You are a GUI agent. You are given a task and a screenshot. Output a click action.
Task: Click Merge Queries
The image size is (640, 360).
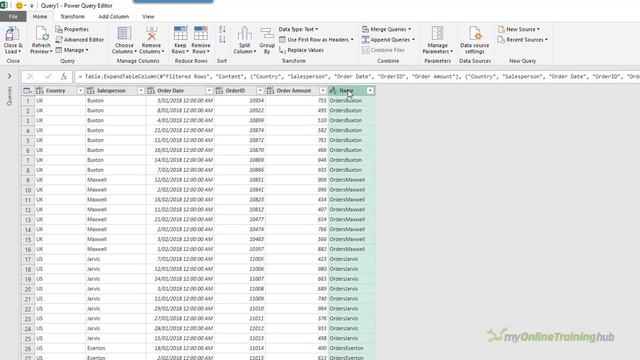click(386, 29)
